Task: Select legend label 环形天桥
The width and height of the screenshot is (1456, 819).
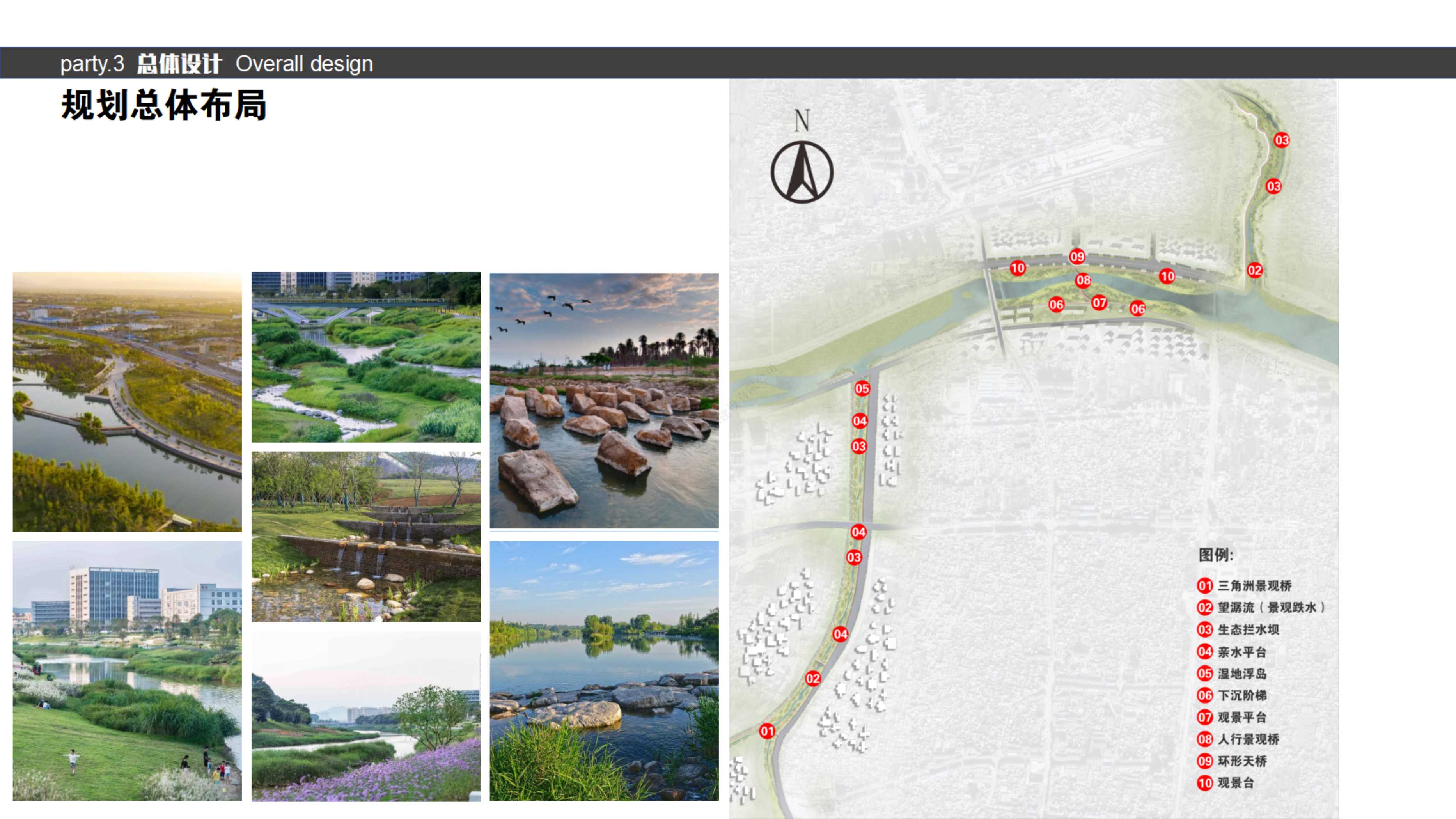Action: coord(1242,761)
